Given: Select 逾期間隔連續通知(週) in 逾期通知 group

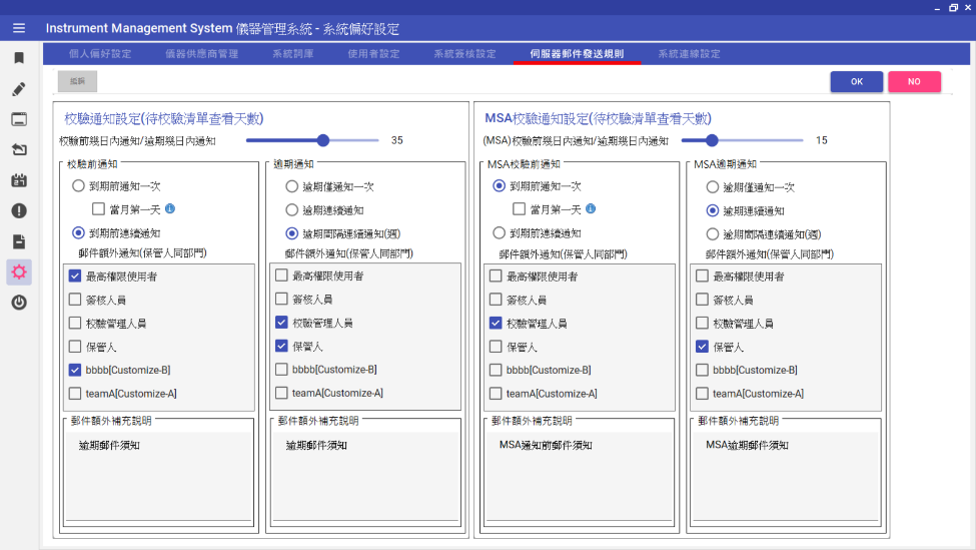Looking at the screenshot, I should coord(292,234).
